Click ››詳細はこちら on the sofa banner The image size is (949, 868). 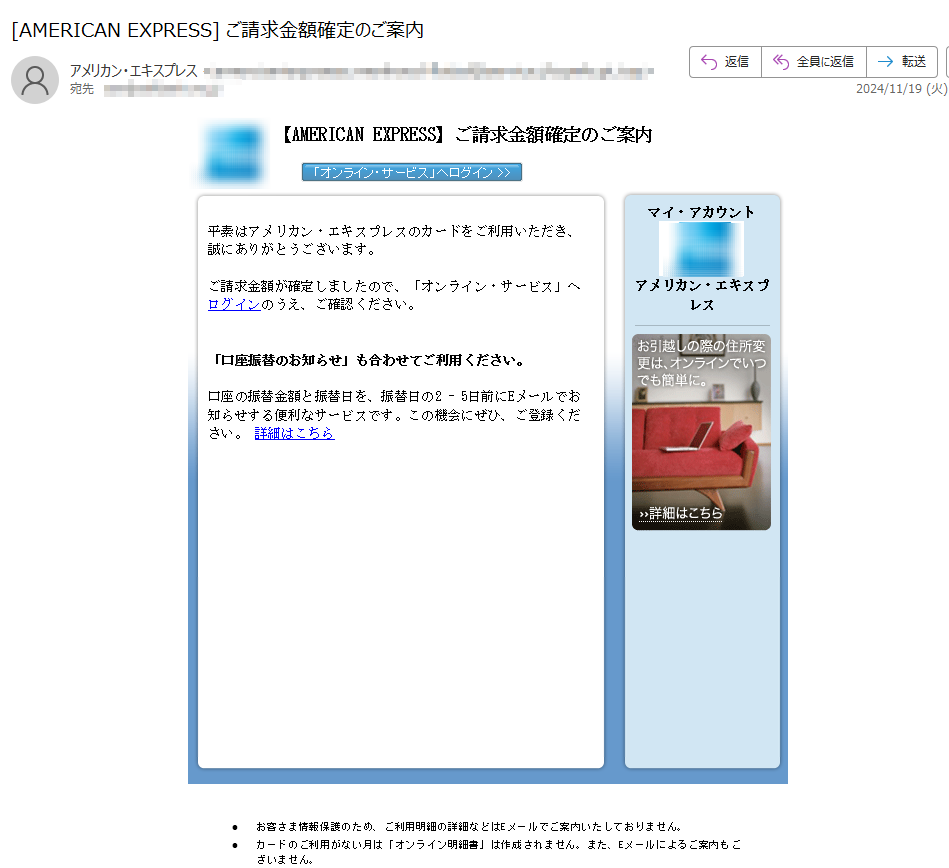pos(681,513)
